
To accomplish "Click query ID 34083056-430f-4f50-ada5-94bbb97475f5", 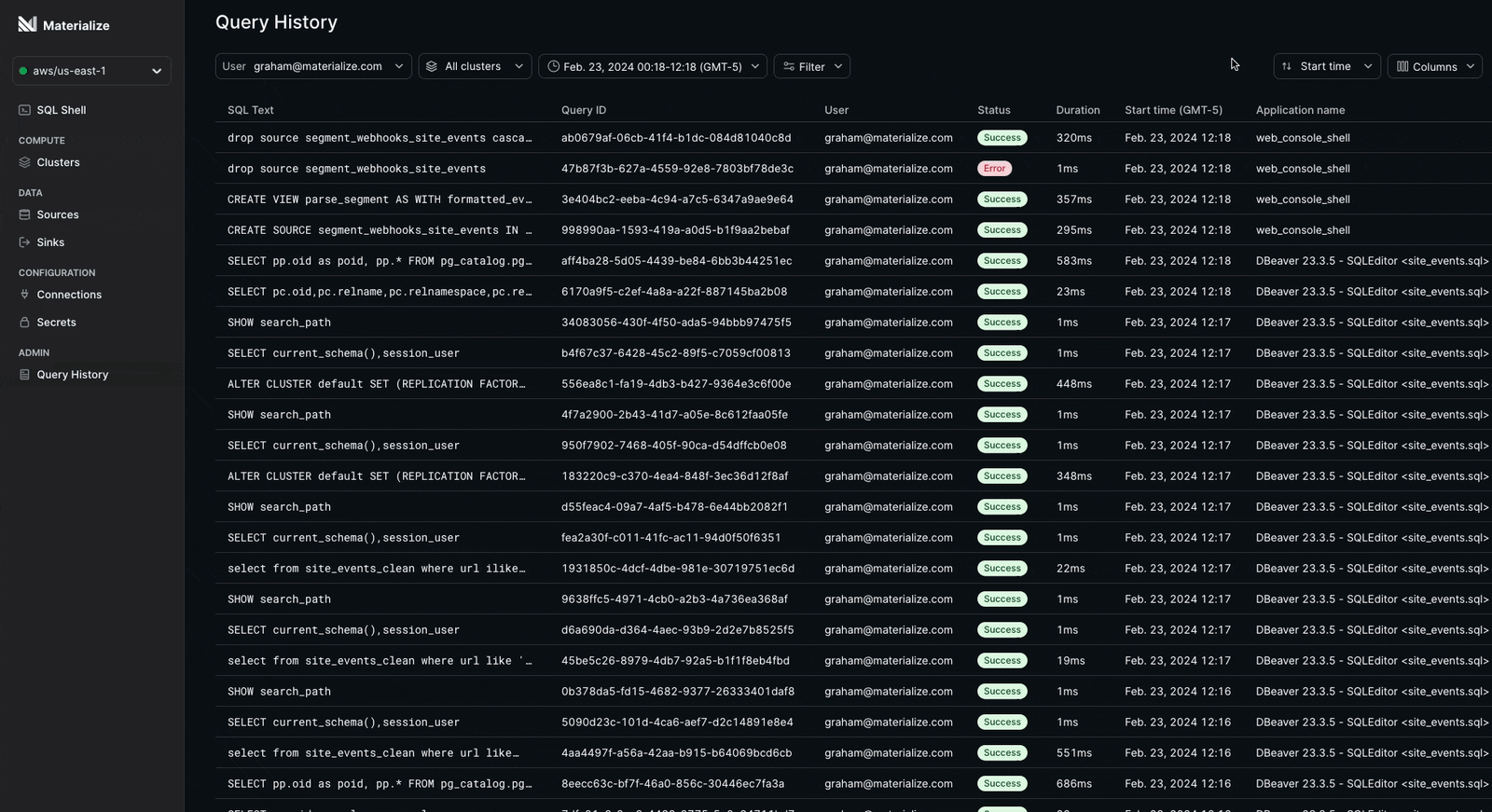I will tap(676, 323).
